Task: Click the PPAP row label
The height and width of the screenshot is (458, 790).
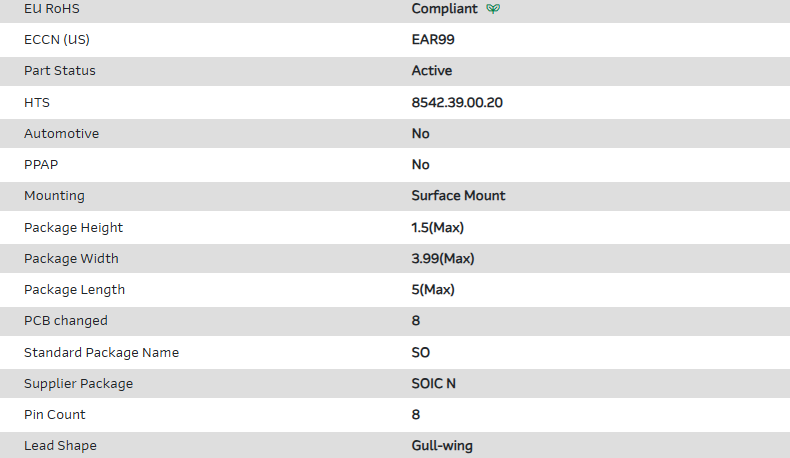Action: point(41,164)
